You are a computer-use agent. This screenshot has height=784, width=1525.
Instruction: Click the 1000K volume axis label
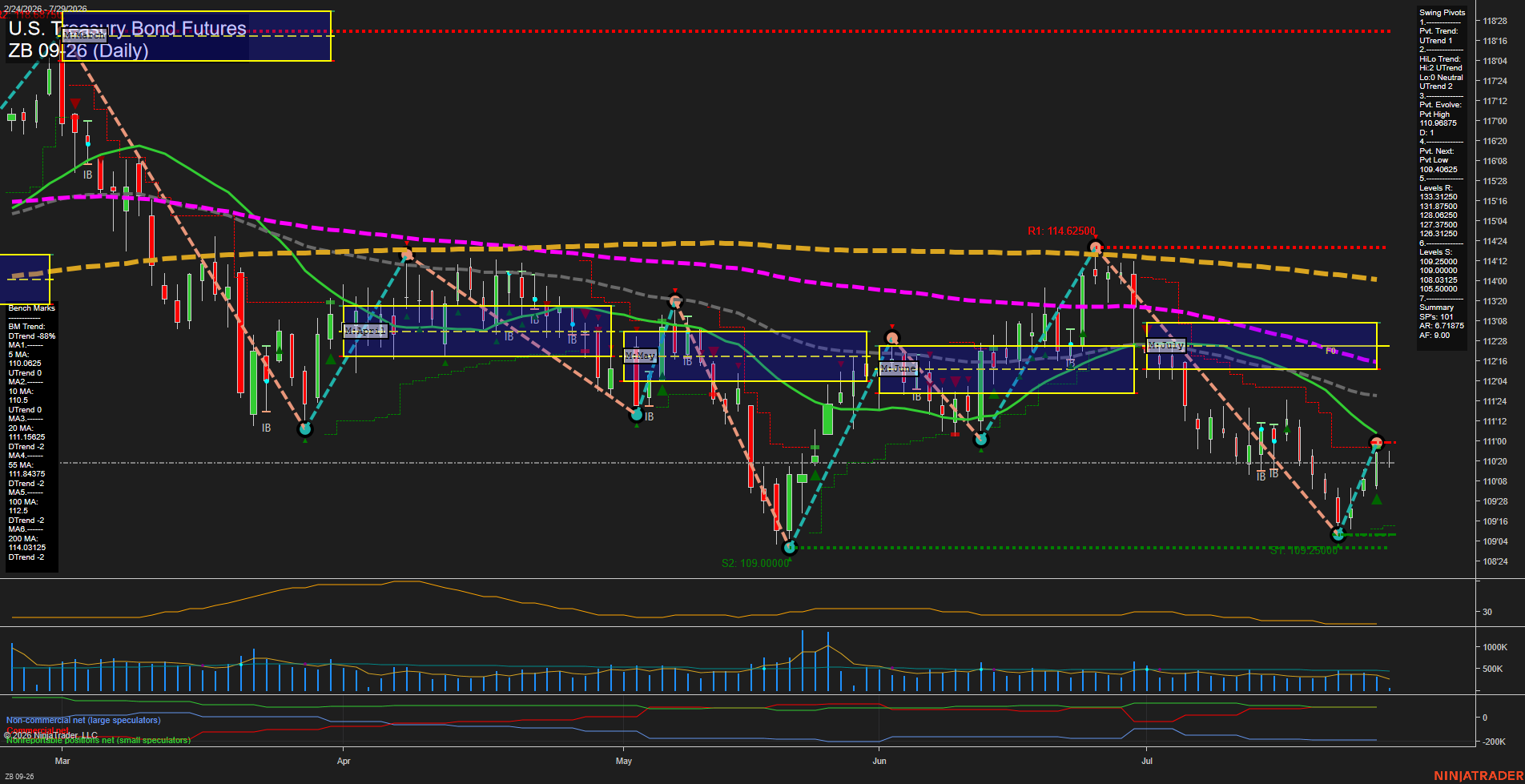[1495, 647]
